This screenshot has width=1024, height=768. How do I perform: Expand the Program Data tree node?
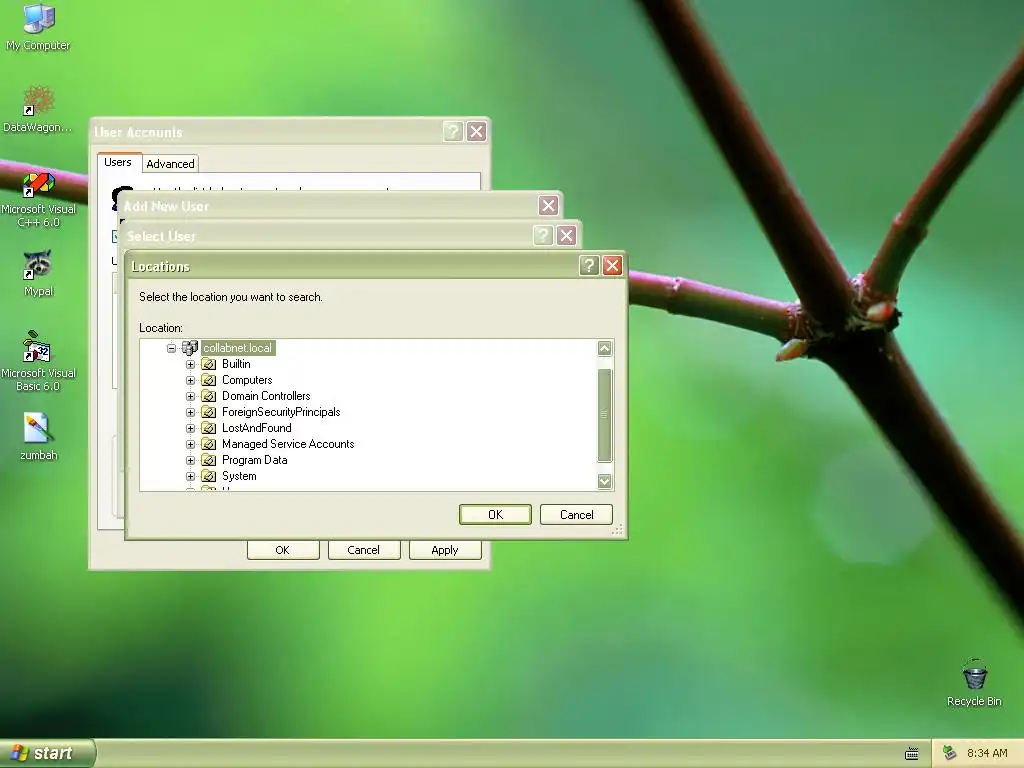pyautogui.click(x=190, y=460)
